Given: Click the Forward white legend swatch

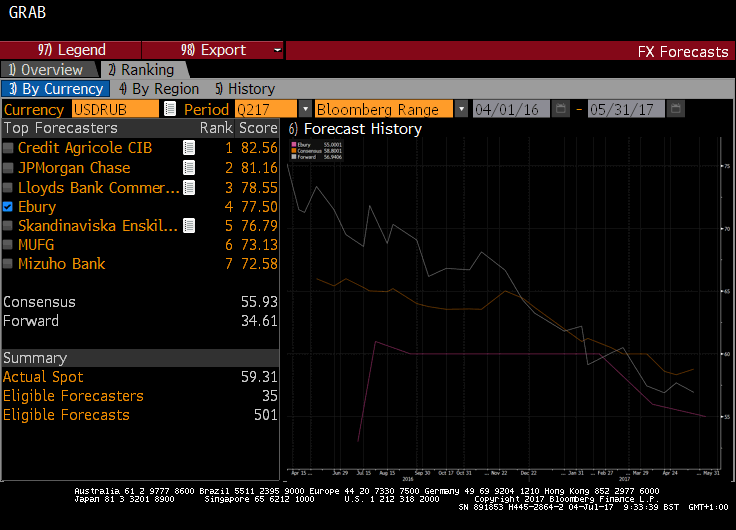Looking at the screenshot, I should [x=294, y=157].
